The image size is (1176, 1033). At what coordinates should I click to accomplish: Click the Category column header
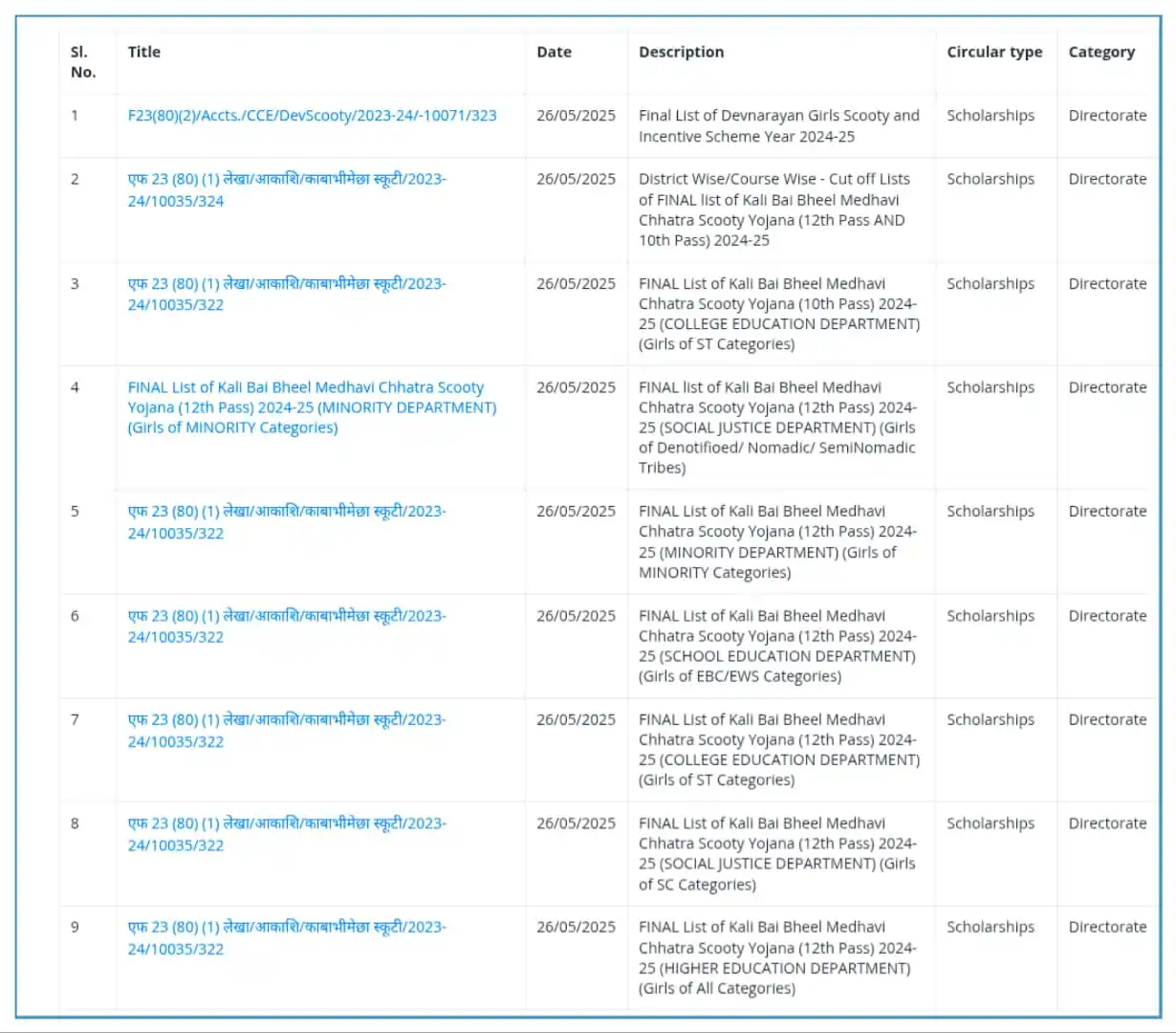click(1101, 52)
